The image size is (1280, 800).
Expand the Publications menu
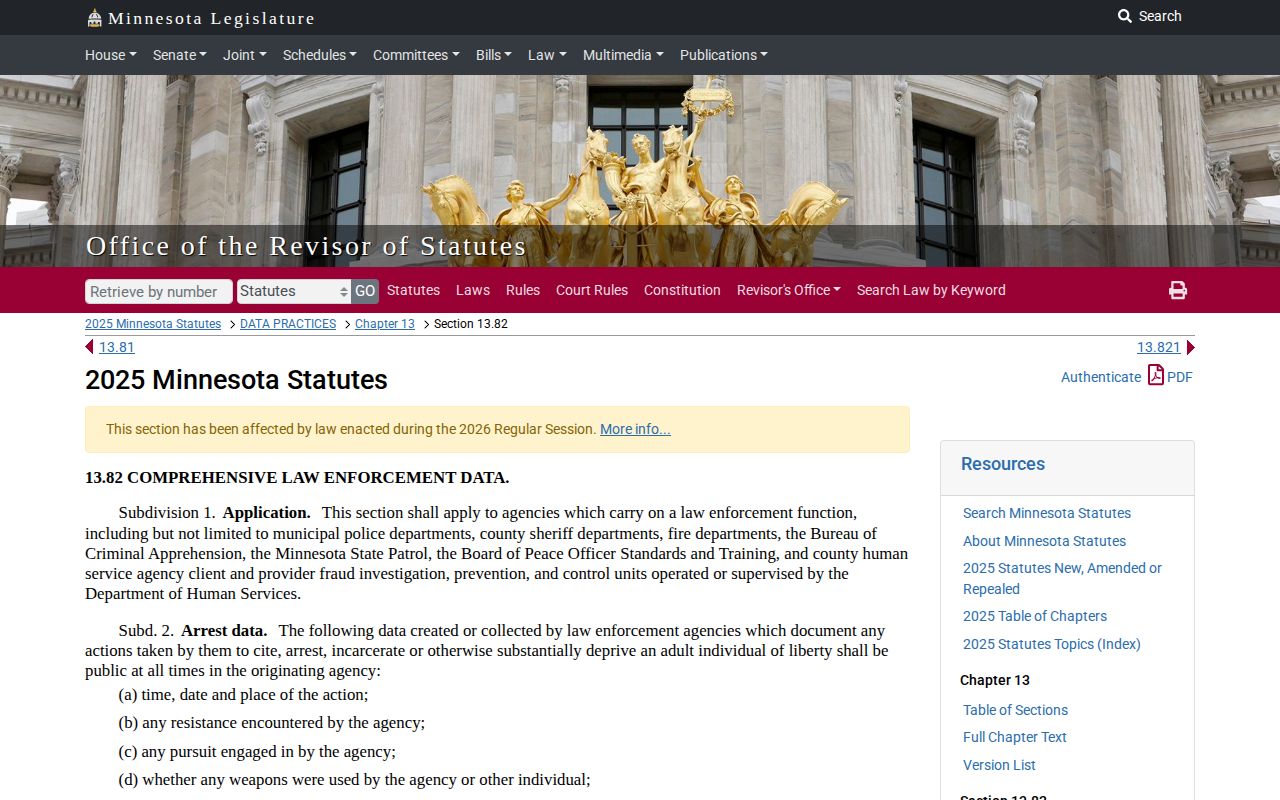724,55
